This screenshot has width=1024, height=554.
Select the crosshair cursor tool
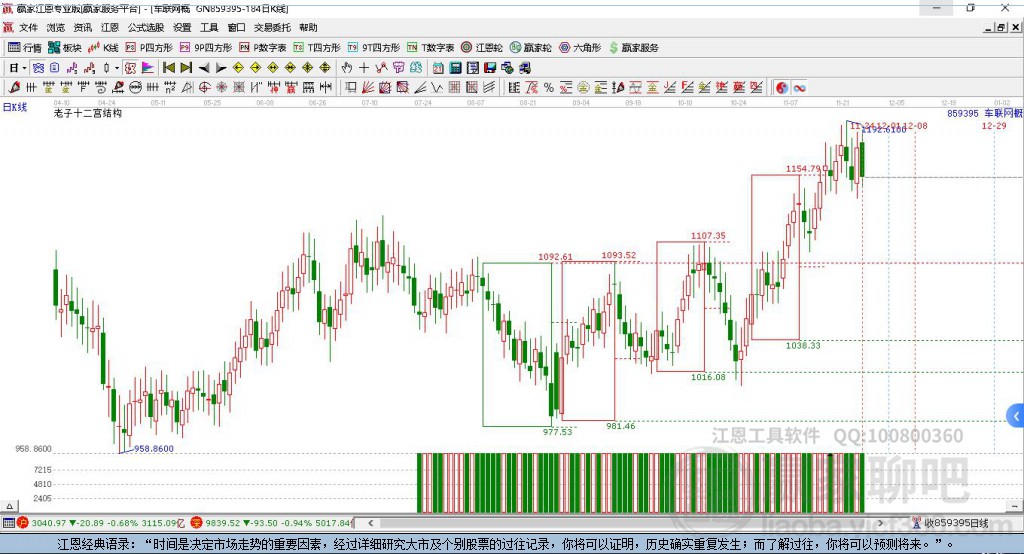click(x=364, y=68)
